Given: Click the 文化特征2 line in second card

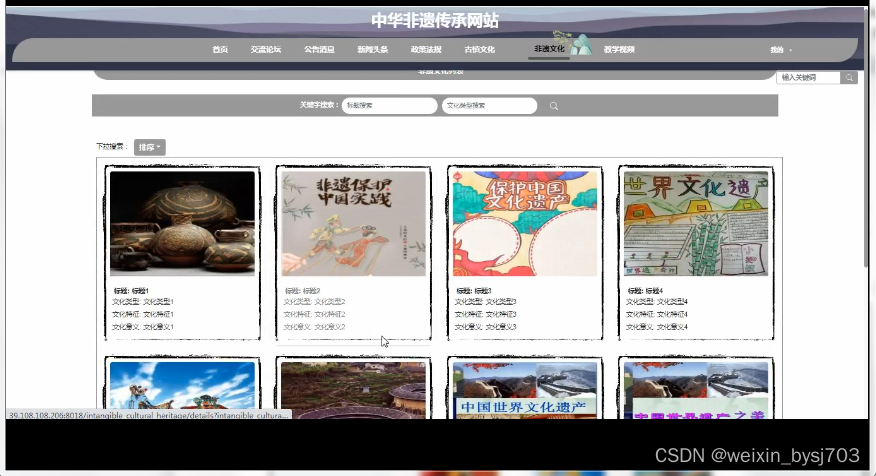Looking at the screenshot, I should tap(315, 315).
